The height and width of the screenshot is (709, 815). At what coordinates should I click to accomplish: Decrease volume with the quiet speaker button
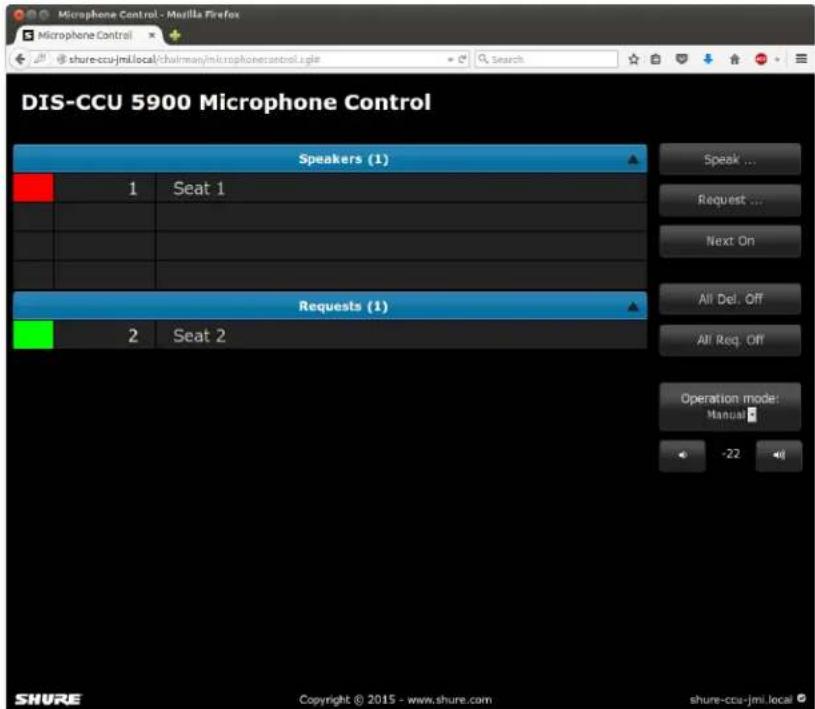(x=682, y=455)
